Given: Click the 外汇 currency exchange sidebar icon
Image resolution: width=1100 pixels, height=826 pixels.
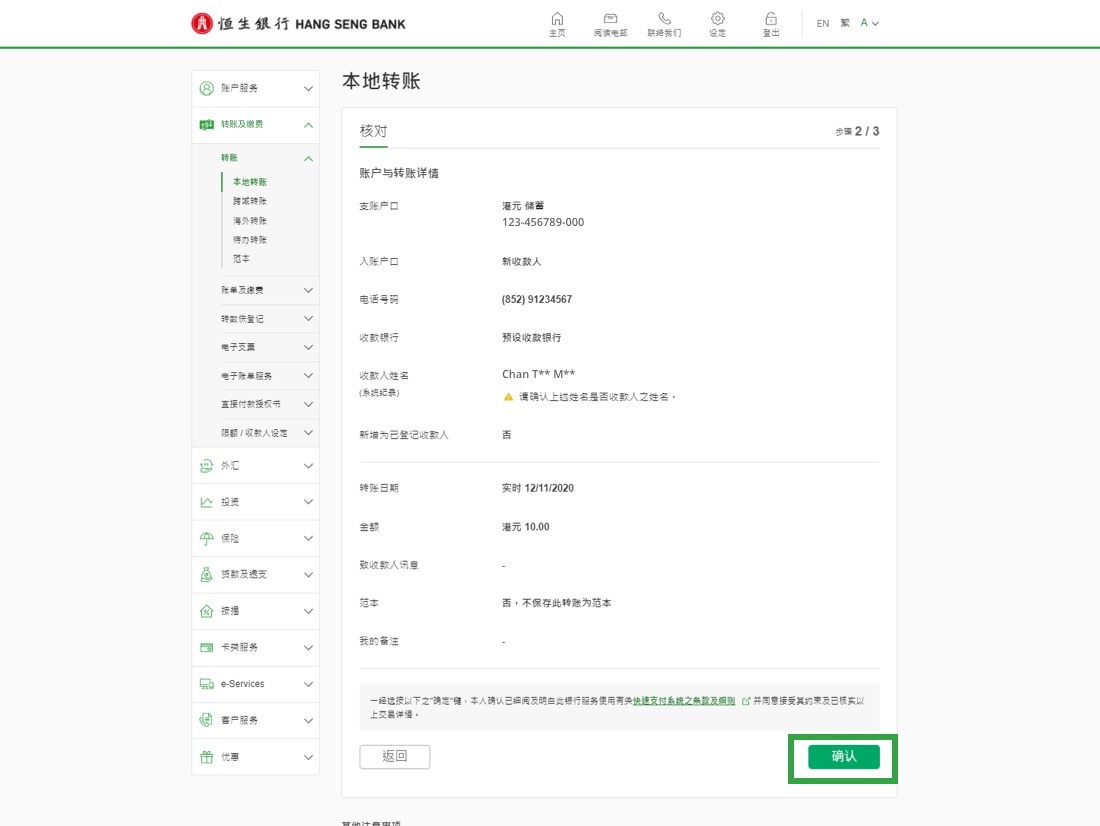Looking at the screenshot, I should click(206, 466).
